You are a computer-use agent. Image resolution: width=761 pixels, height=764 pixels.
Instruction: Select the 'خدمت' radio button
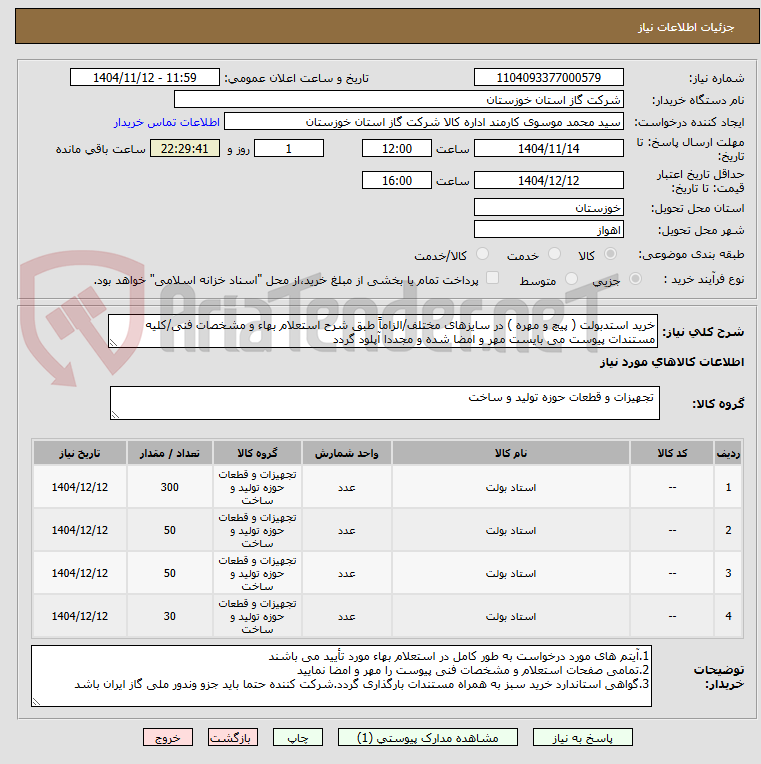point(554,254)
